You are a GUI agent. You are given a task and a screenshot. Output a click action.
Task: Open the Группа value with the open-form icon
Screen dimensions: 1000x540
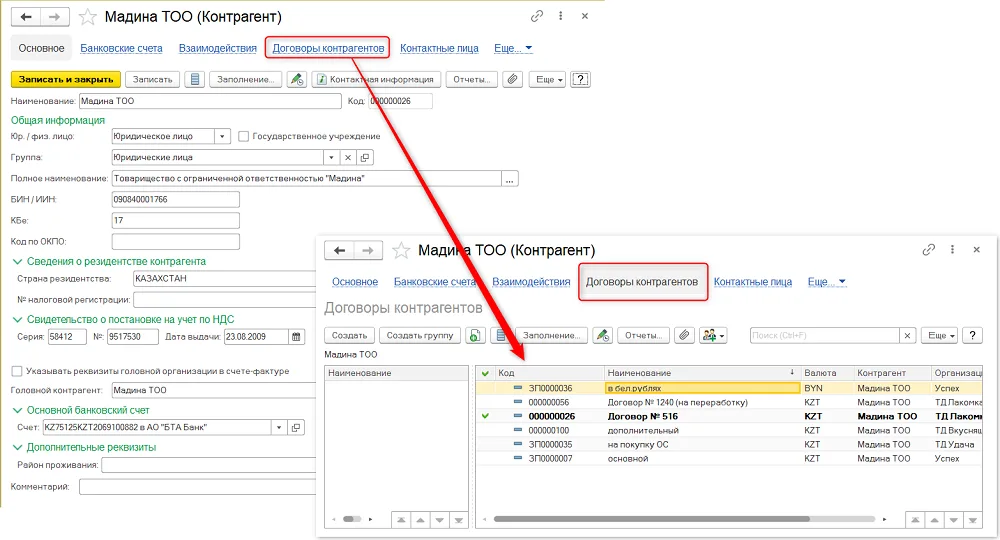tap(364, 157)
